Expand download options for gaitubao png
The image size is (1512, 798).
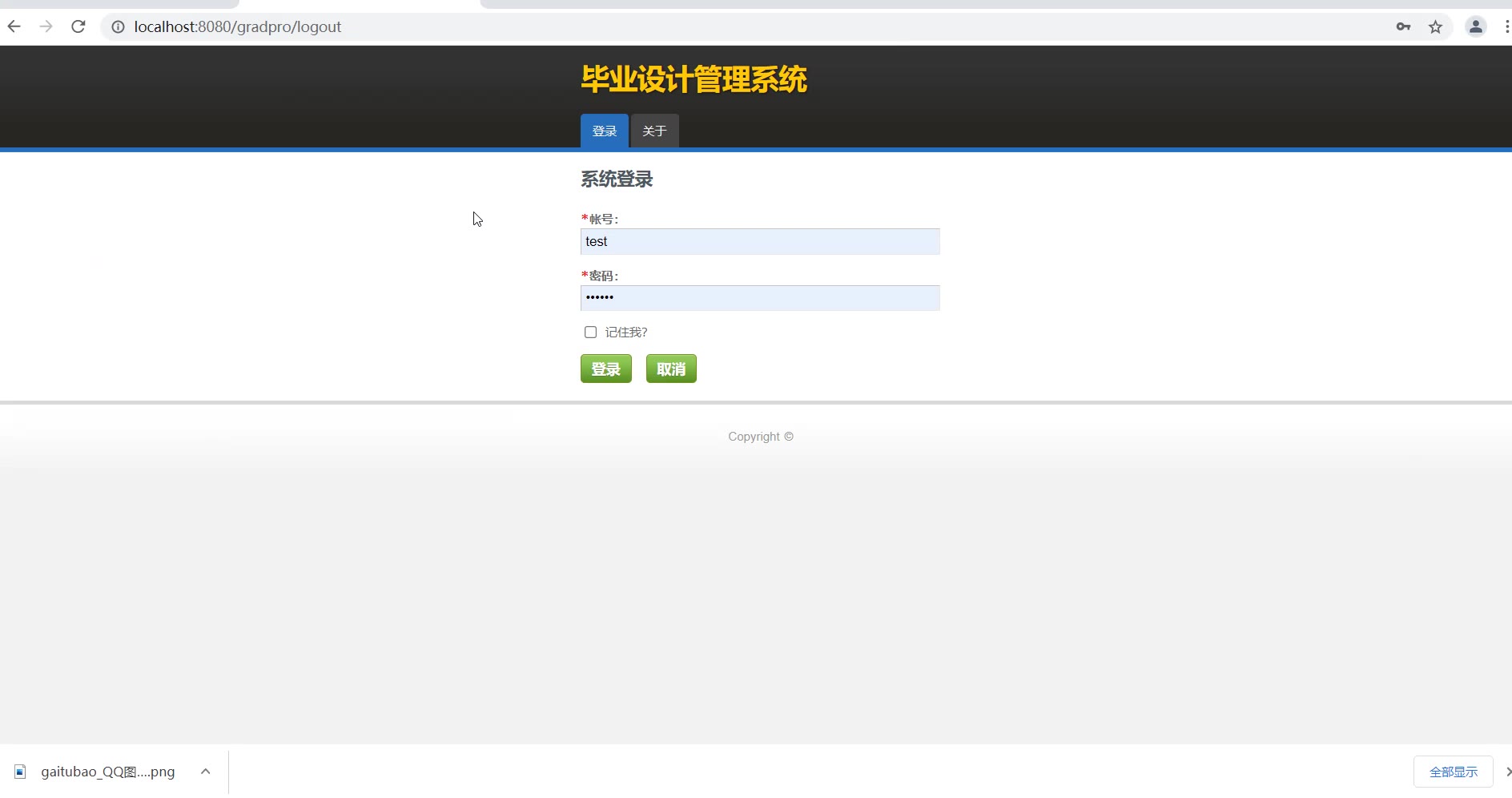pos(205,772)
